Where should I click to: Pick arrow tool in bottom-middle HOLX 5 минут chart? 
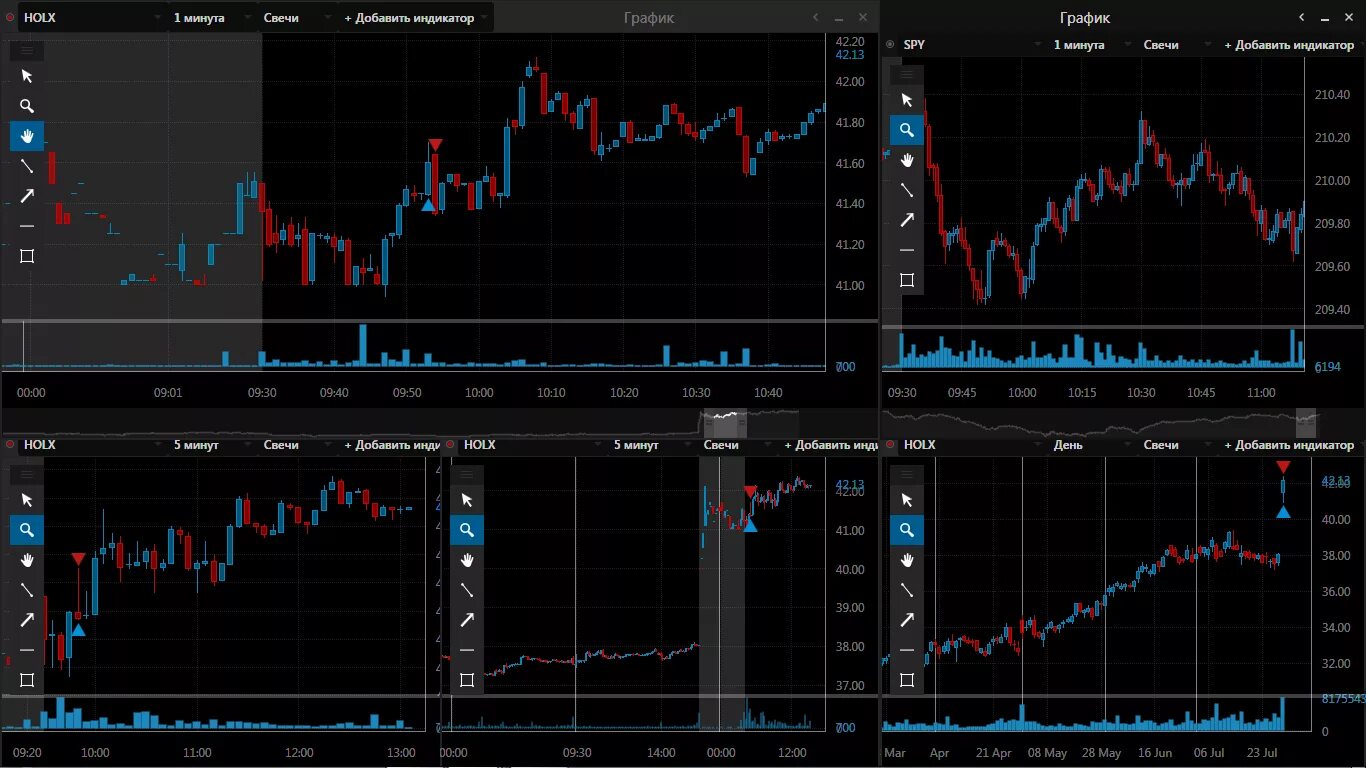[467, 620]
